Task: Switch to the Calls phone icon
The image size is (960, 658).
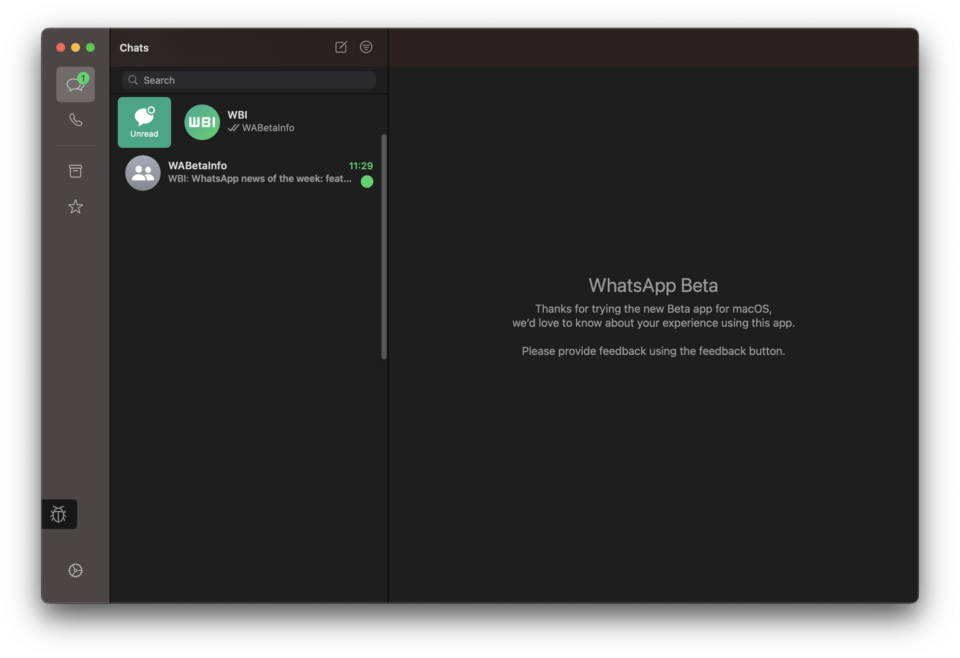Action: 75,120
